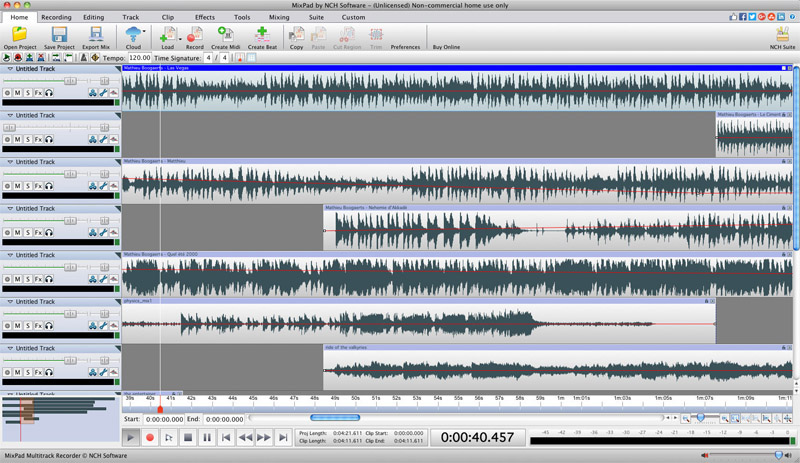Solo the Nehemie d'Akkade track
Screen dimensions: 800x463
pyautogui.click(x=28, y=232)
